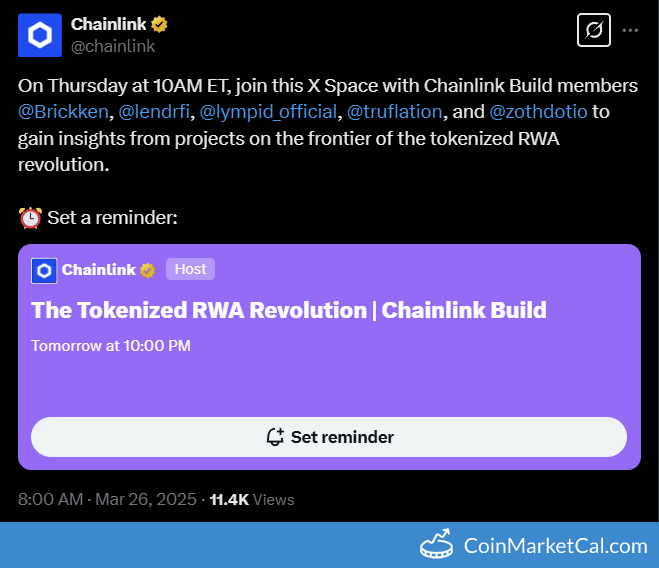Image resolution: width=659 pixels, height=568 pixels.
Task: Click the 8:00 AM Mar 26, 2025 timestamp
Action: tap(105, 498)
